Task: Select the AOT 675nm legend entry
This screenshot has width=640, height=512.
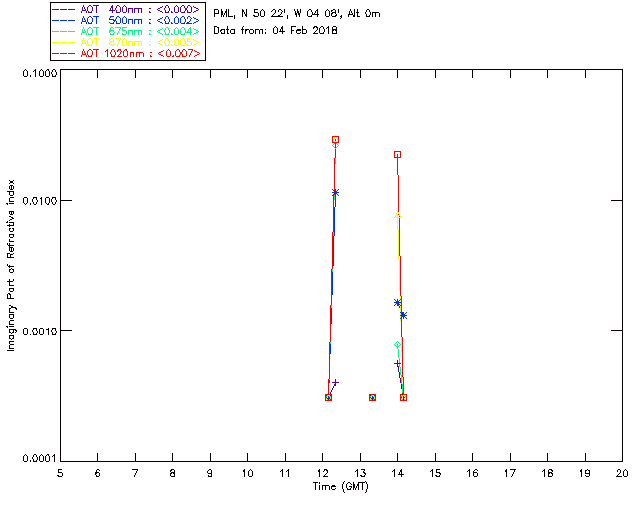Action: tap(127, 31)
